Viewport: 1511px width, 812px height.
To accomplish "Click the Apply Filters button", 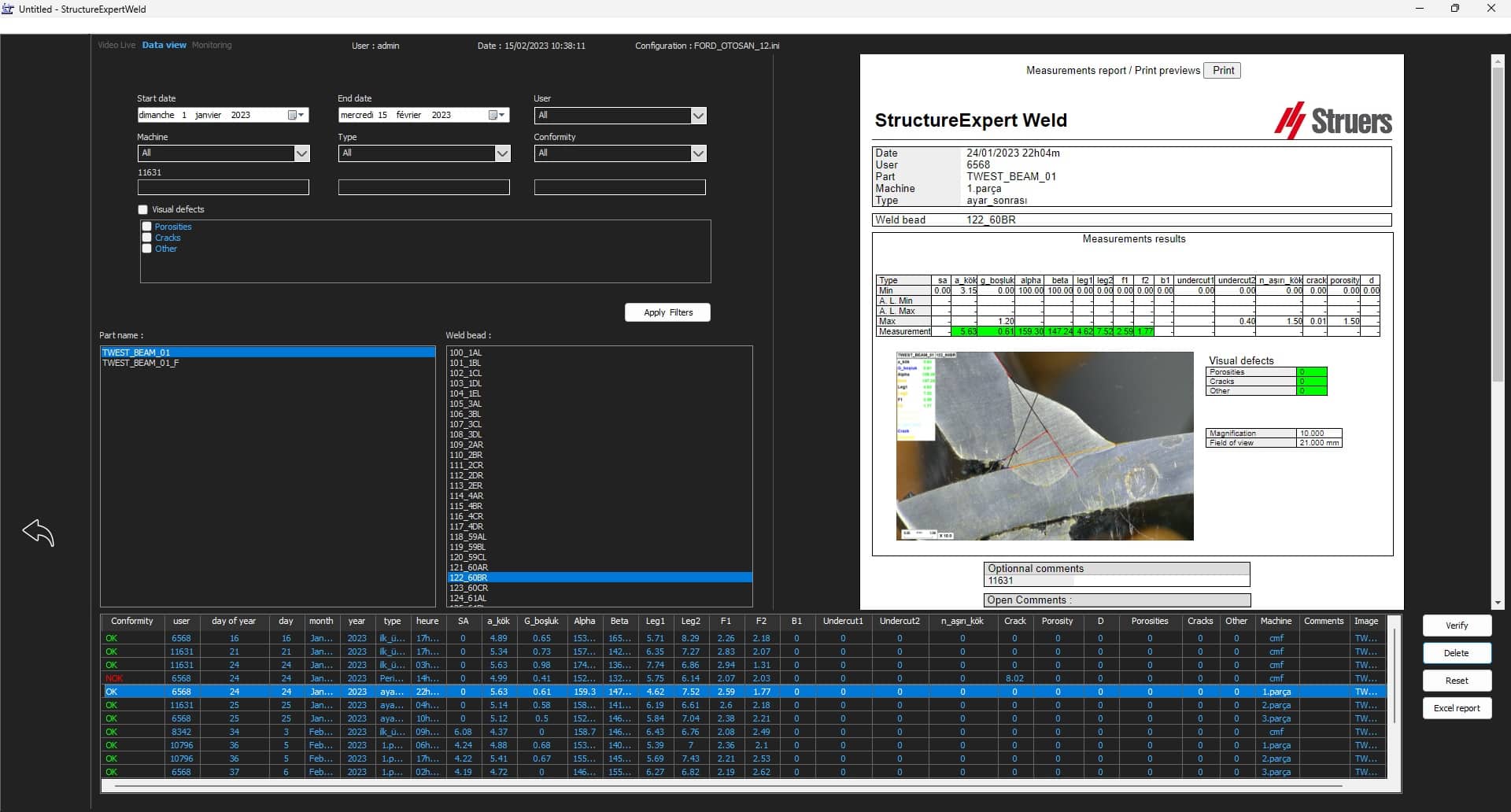I will (x=668, y=312).
